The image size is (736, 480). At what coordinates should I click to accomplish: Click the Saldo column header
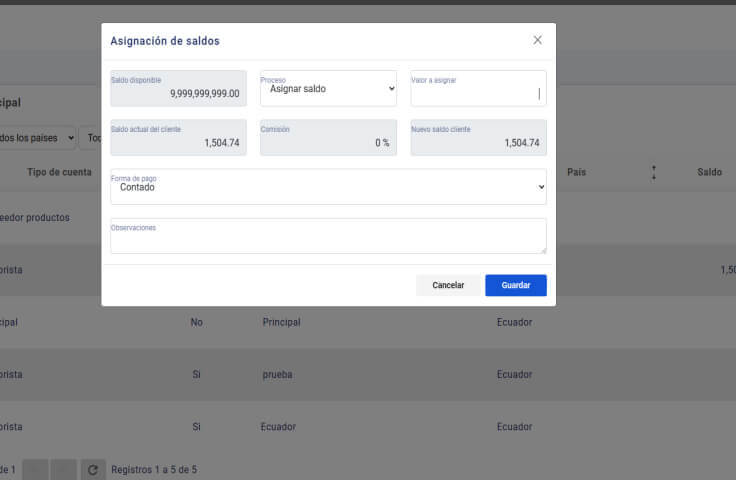tap(709, 172)
